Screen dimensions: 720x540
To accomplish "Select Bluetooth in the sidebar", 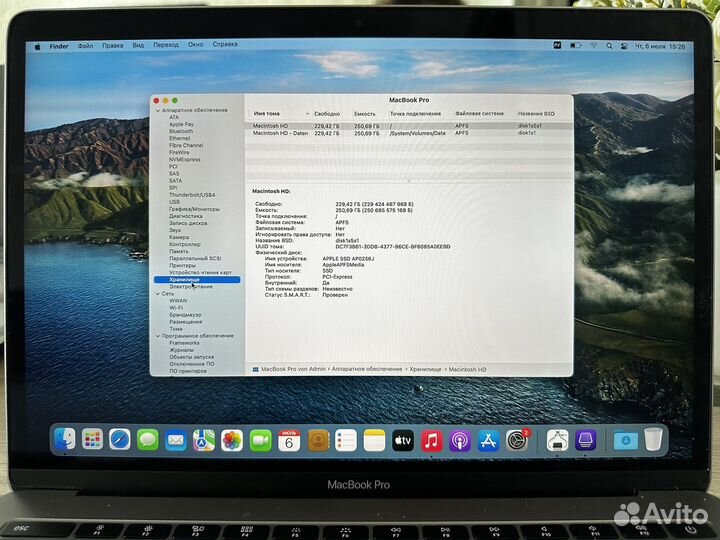I will [181, 131].
